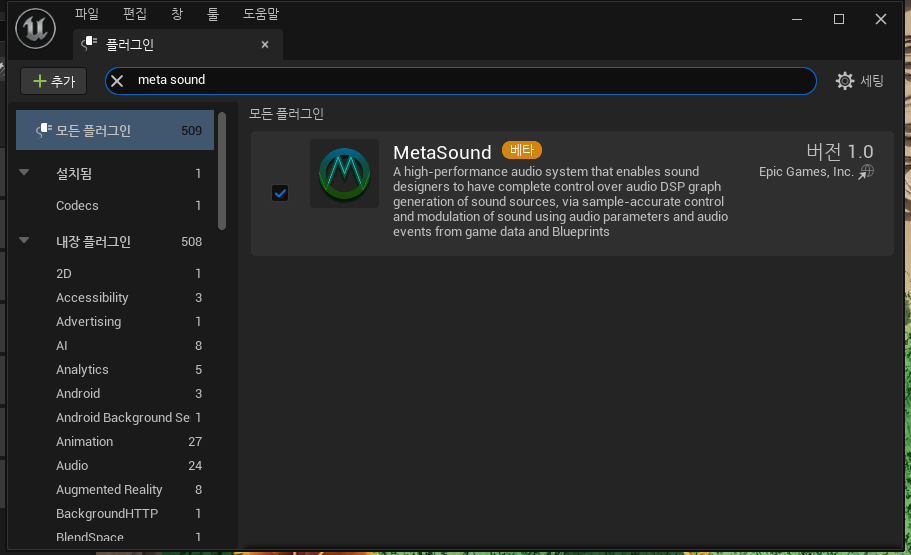The image size is (911, 555).
Task: Select the AI category
Action: tap(115, 346)
